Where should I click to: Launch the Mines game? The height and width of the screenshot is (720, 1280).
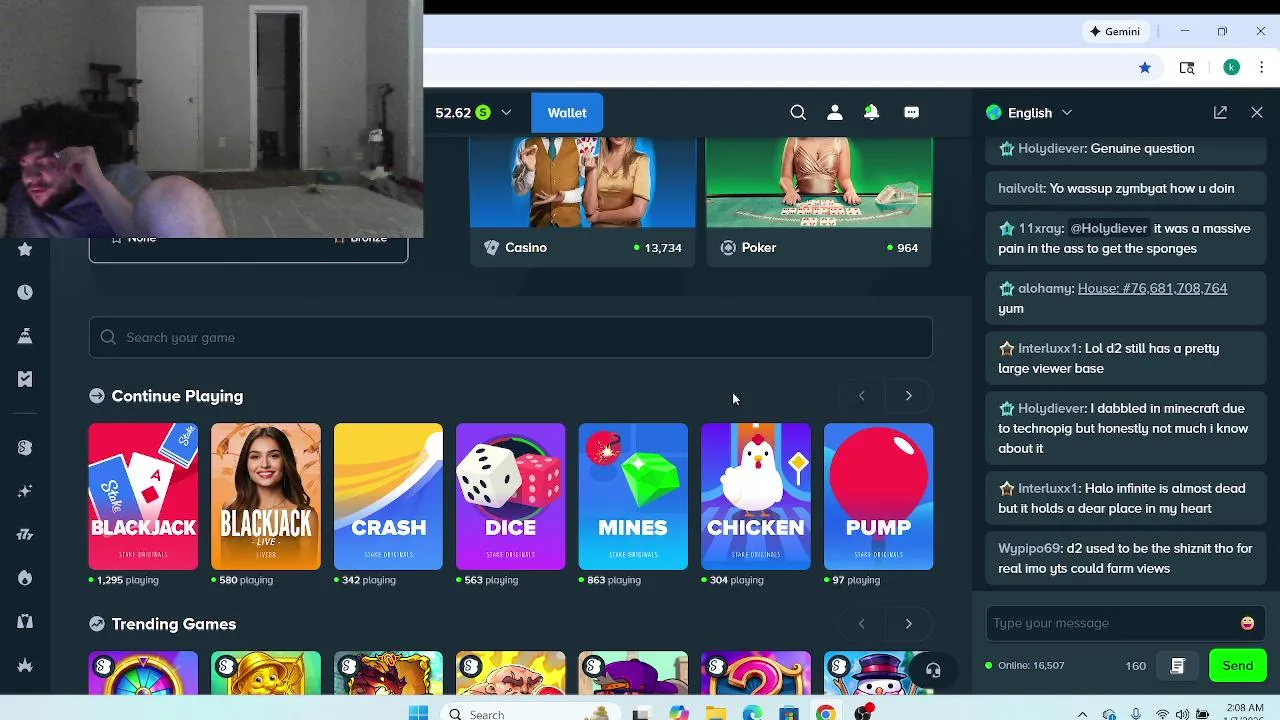pyautogui.click(x=633, y=496)
